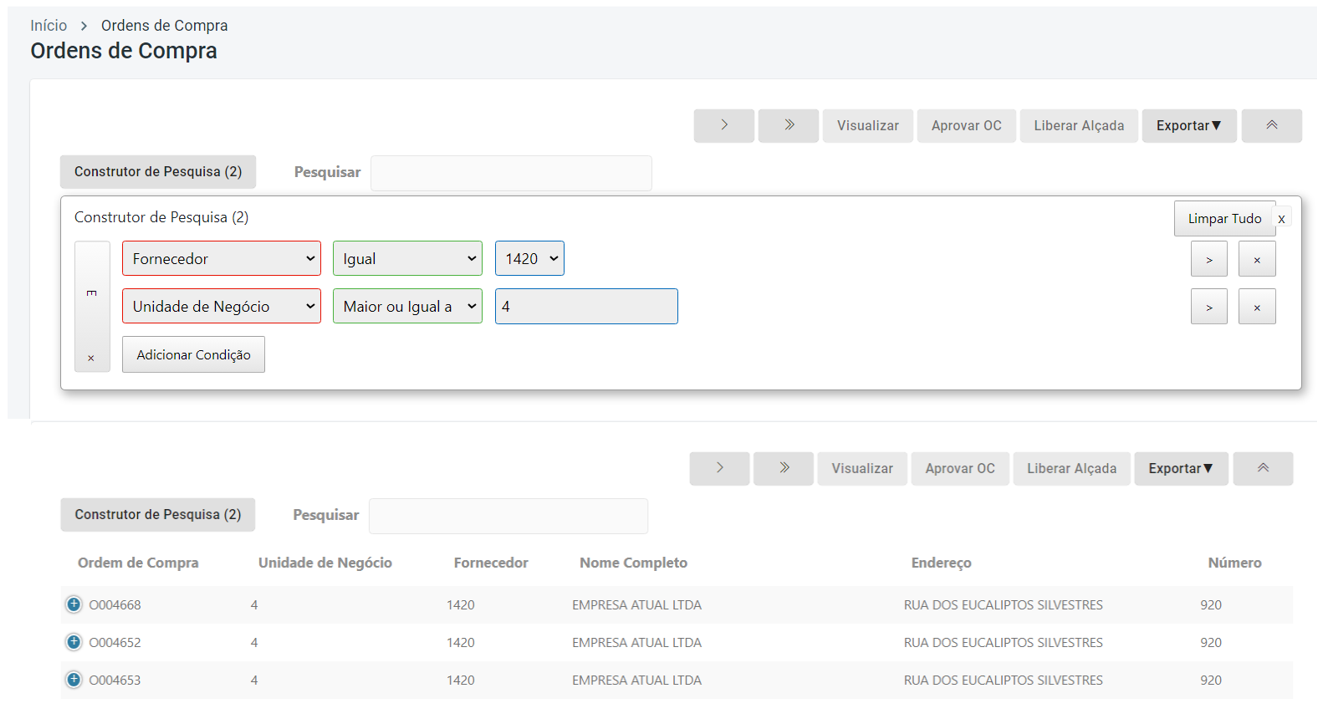The image size is (1317, 701).
Task: Click the condition value field containing 4
Action: pos(586,307)
